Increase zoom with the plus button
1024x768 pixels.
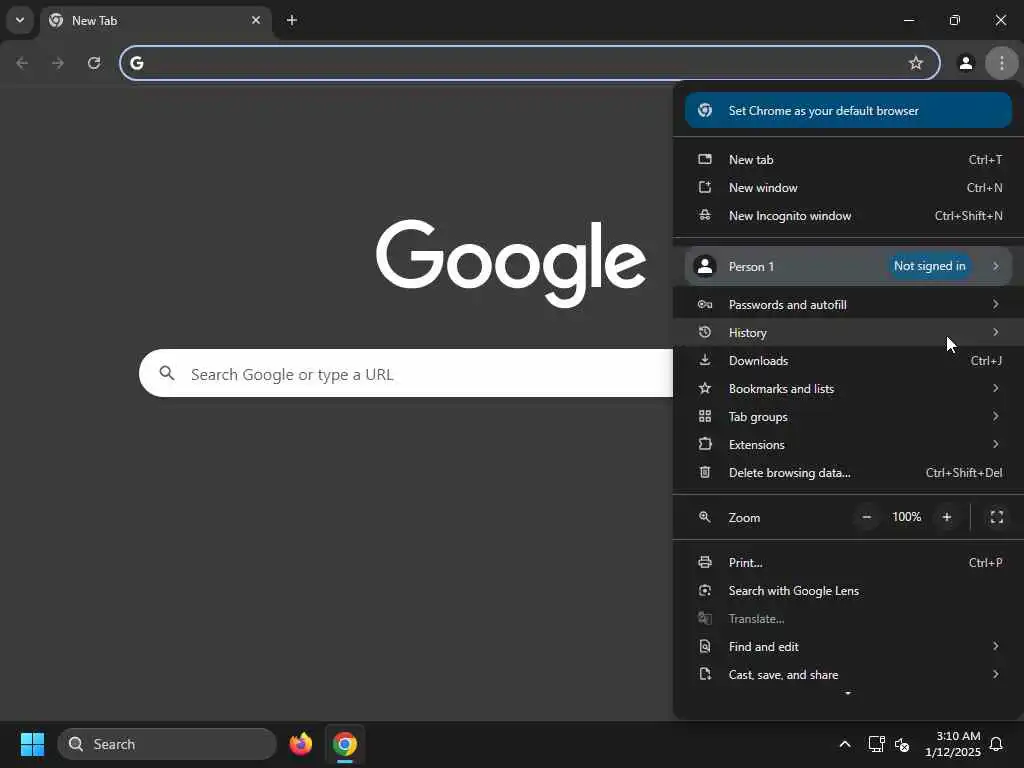tap(947, 517)
